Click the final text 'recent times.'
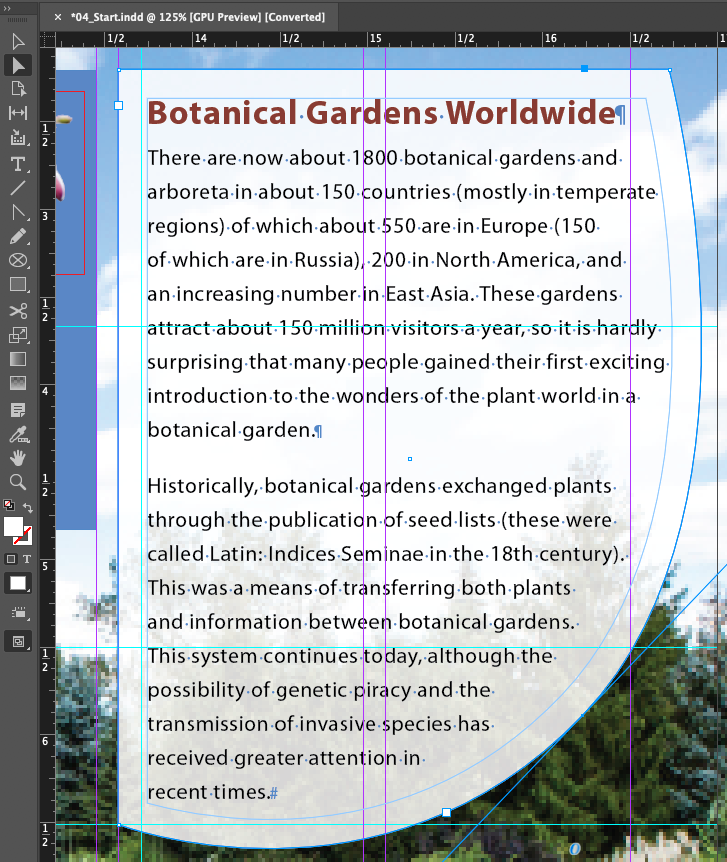 pyautogui.click(x=207, y=792)
